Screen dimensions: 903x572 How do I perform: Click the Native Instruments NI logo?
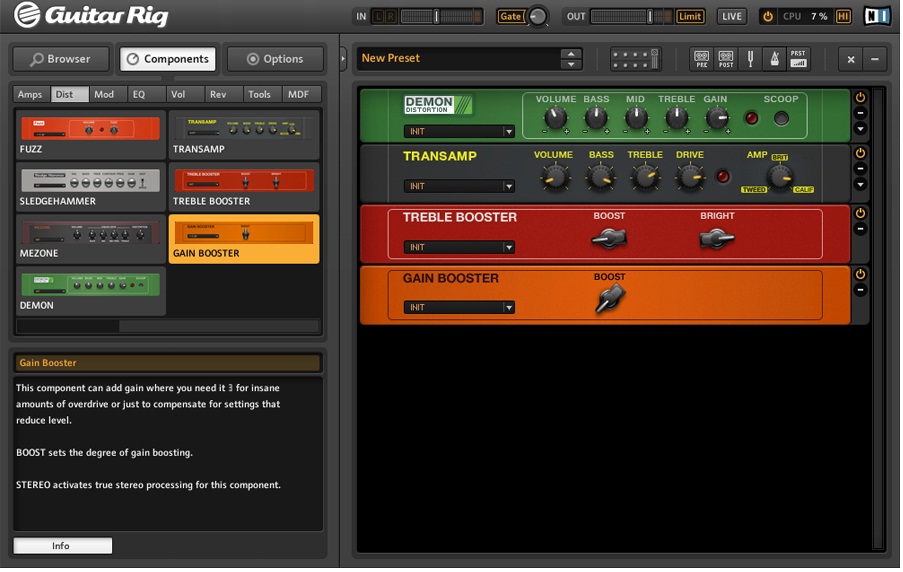pyautogui.click(x=878, y=16)
